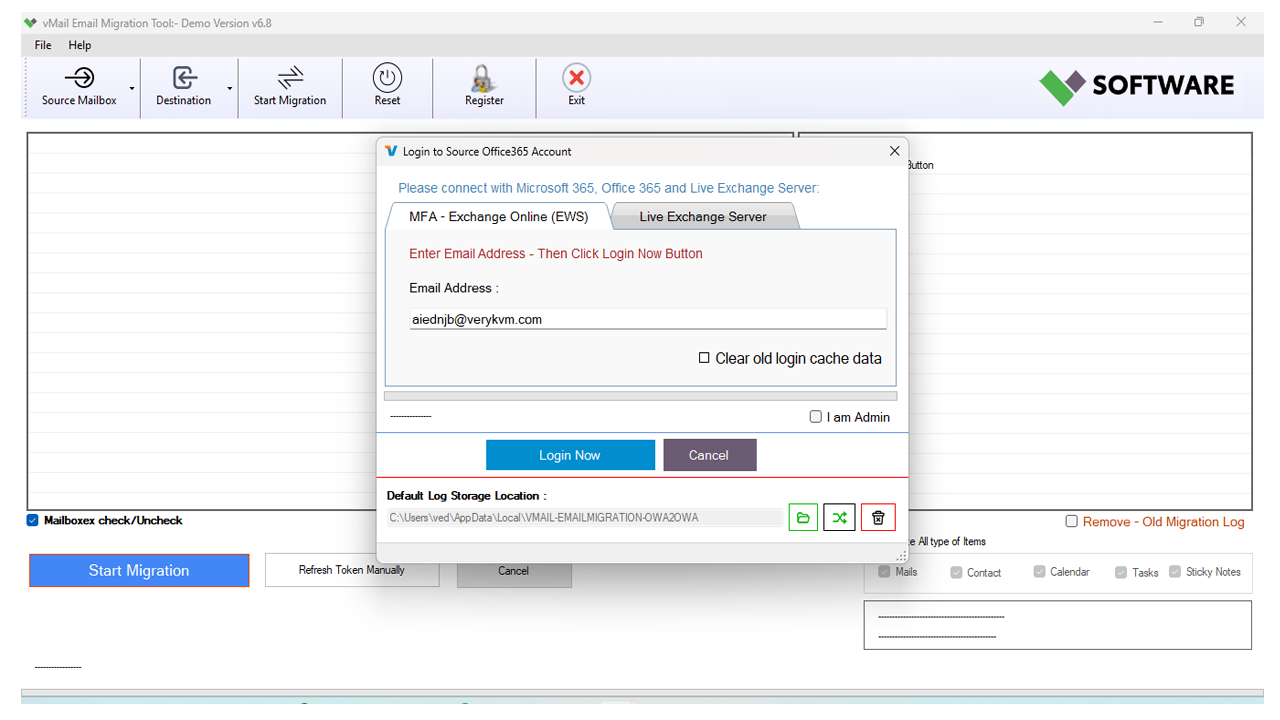Enable Remove - Old Migration Log
The width and height of the screenshot is (1280, 720).
pos(1072,521)
